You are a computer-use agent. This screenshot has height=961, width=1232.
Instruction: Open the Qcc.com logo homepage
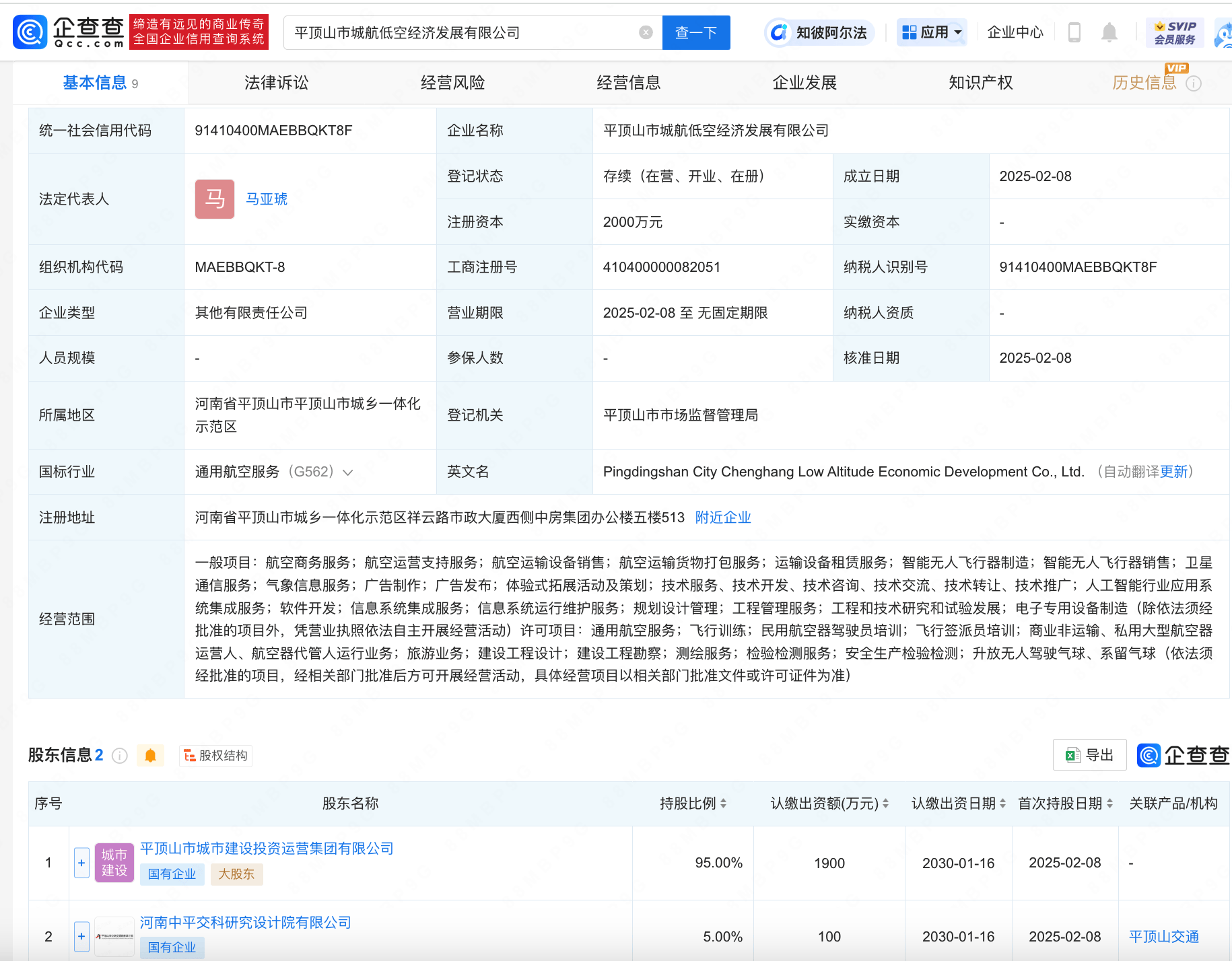[x=69, y=32]
